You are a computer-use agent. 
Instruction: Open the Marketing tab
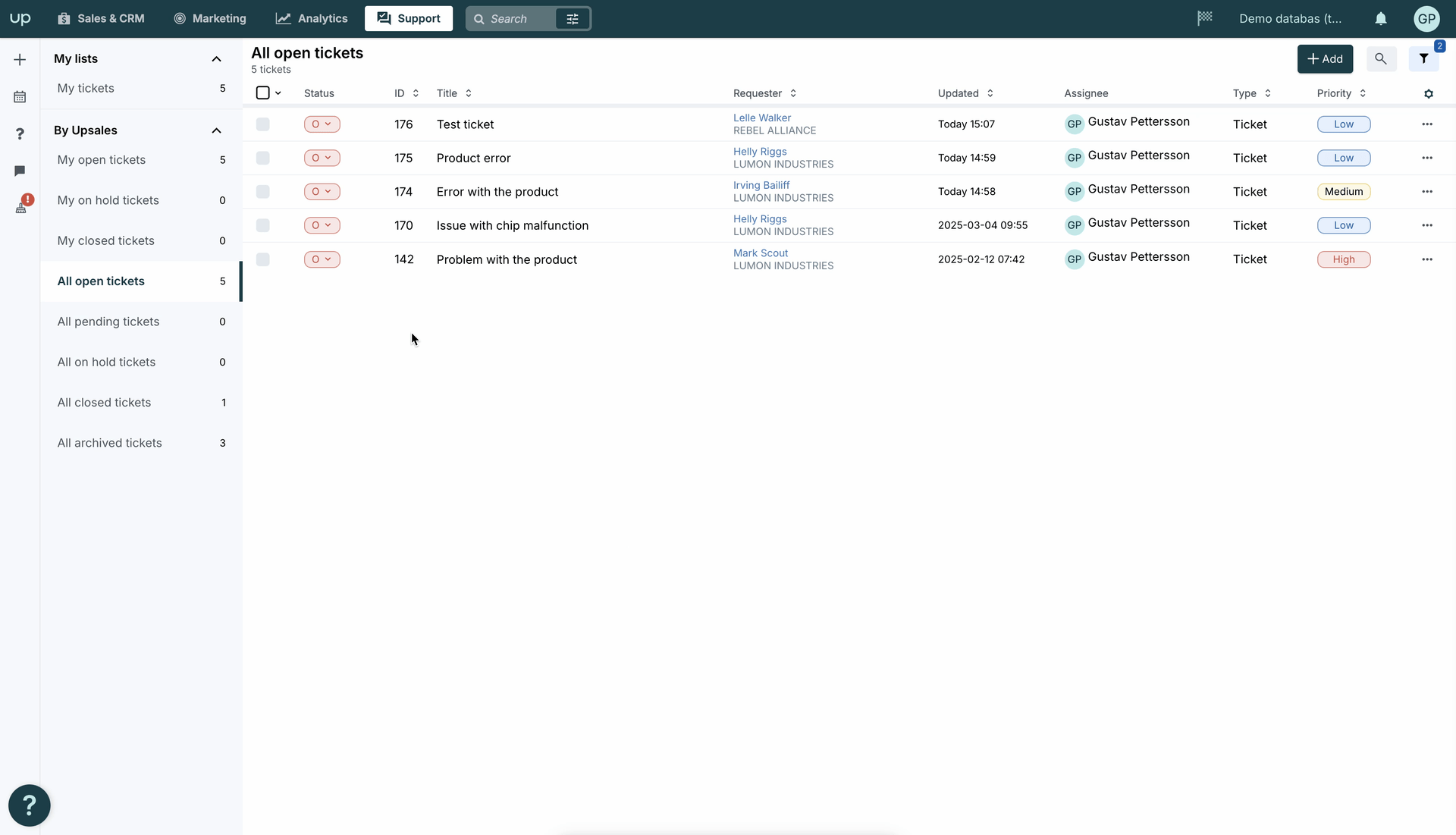pyautogui.click(x=210, y=18)
